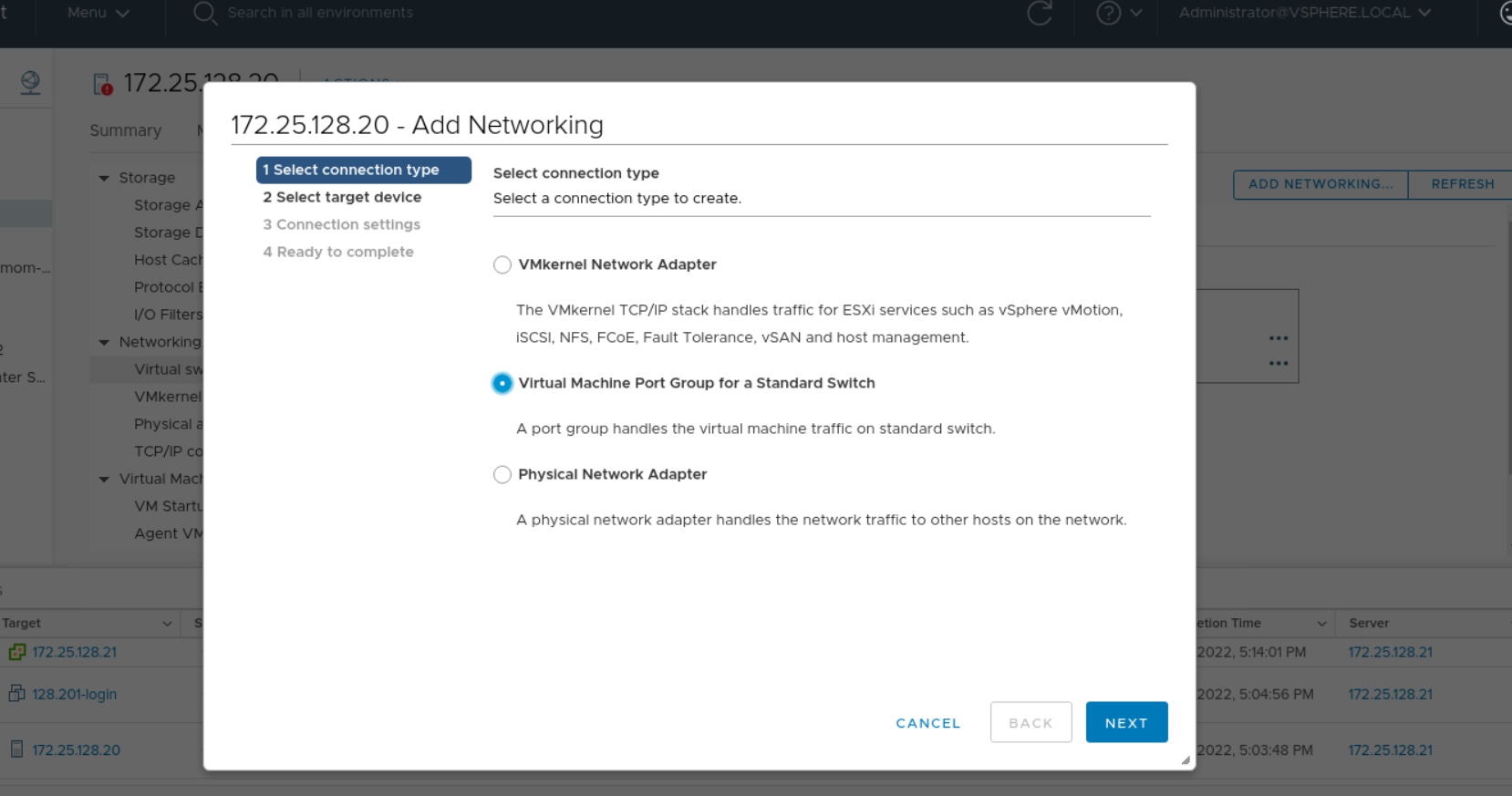The image size is (1512, 796).
Task: Switch to the Summary tab
Action: [x=126, y=130]
